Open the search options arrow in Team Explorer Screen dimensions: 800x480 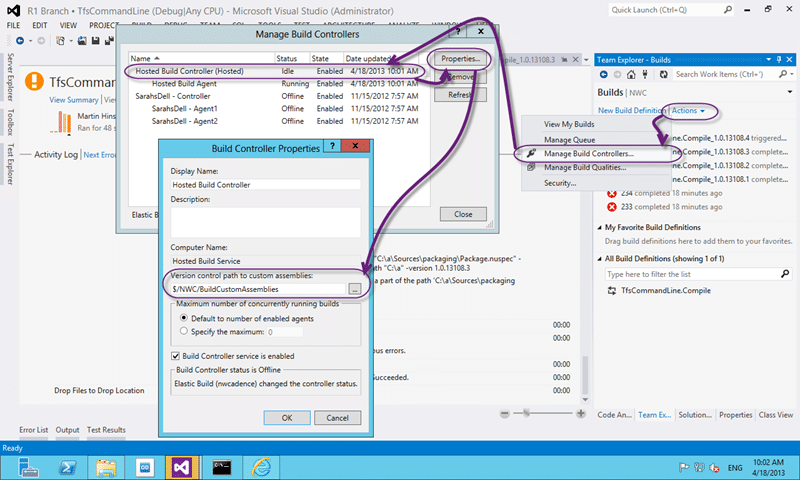click(x=792, y=74)
